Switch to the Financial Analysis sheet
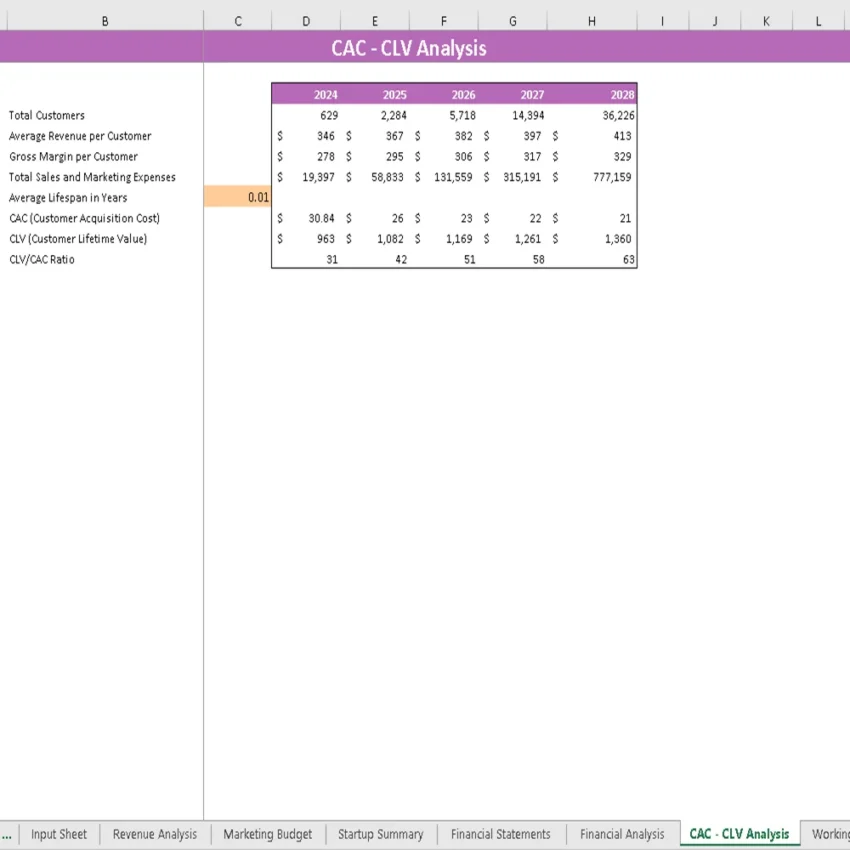The image size is (850, 850). click(x=621, y=833)
